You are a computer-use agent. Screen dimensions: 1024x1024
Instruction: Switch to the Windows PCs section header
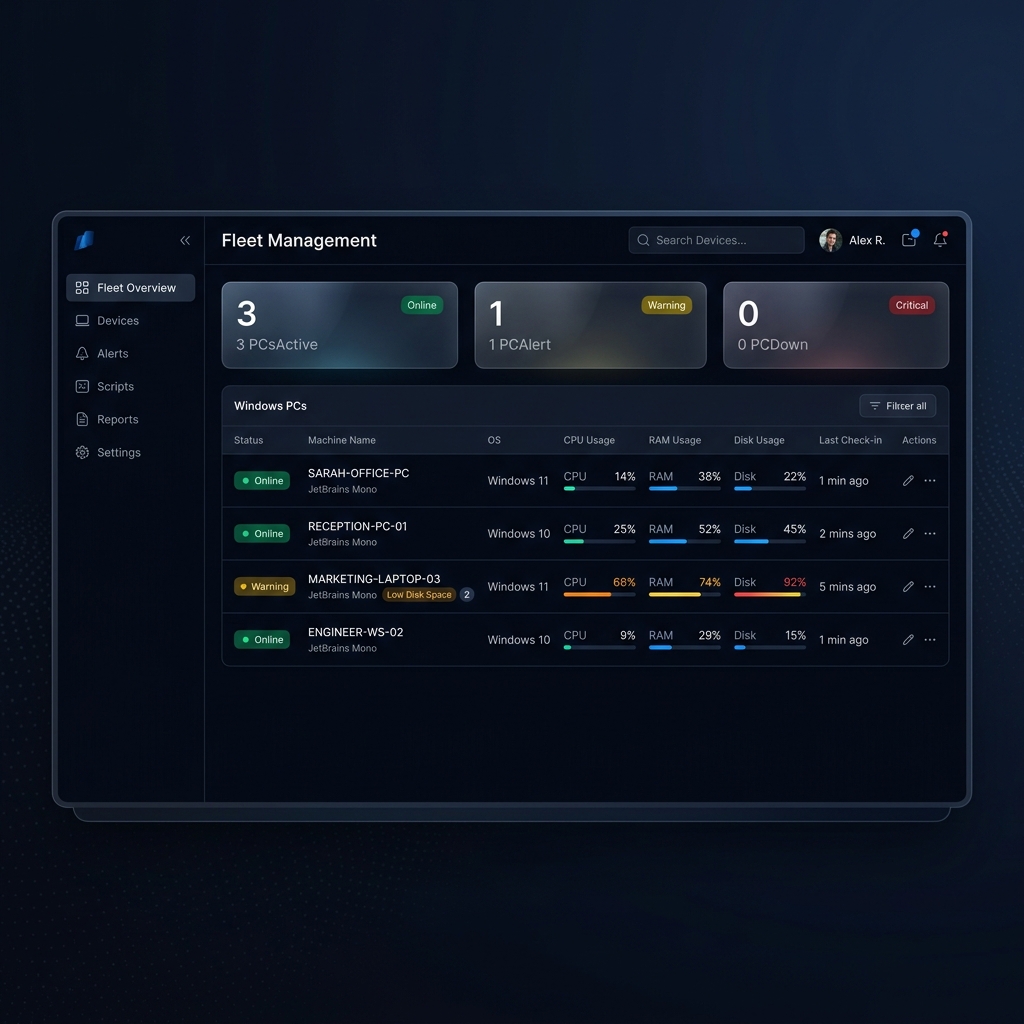(270, 406)
